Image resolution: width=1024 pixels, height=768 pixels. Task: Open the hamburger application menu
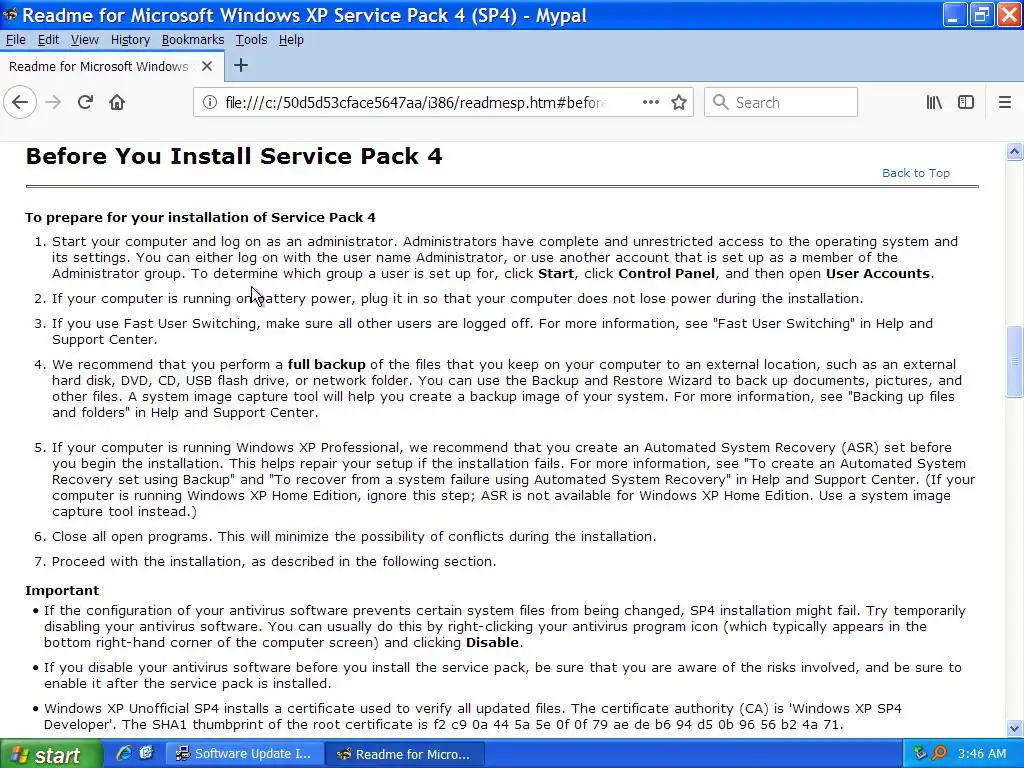(1005, 103)
